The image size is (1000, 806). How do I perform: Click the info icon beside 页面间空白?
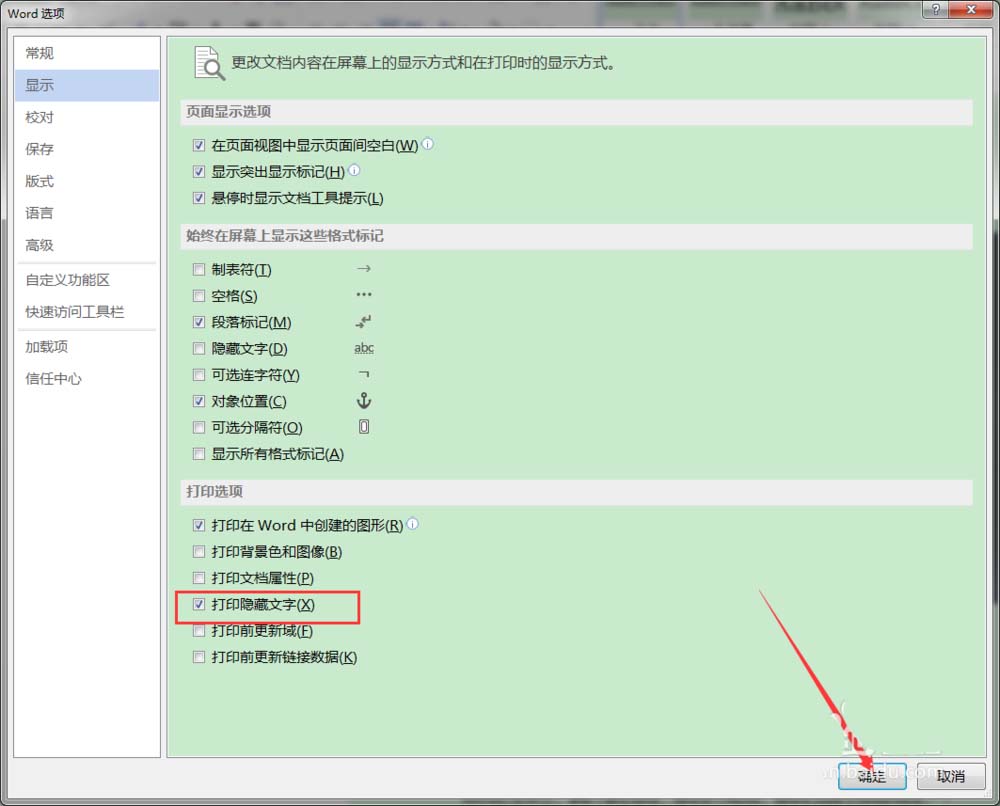pyautogui.click(x=428, y=144)
